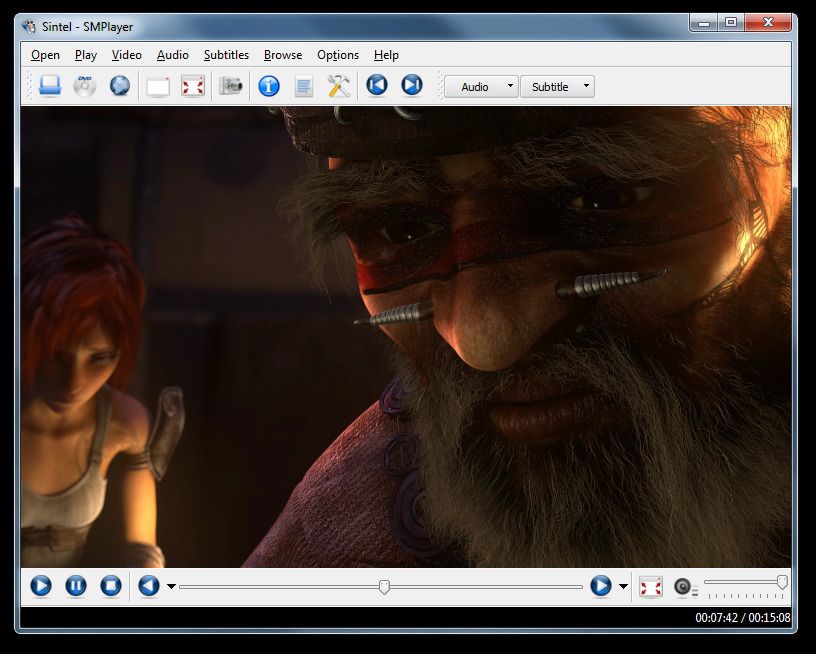Capture a screenshot with camera icon
This screenshot has width=816, height=654.
[x=232, y=86]
